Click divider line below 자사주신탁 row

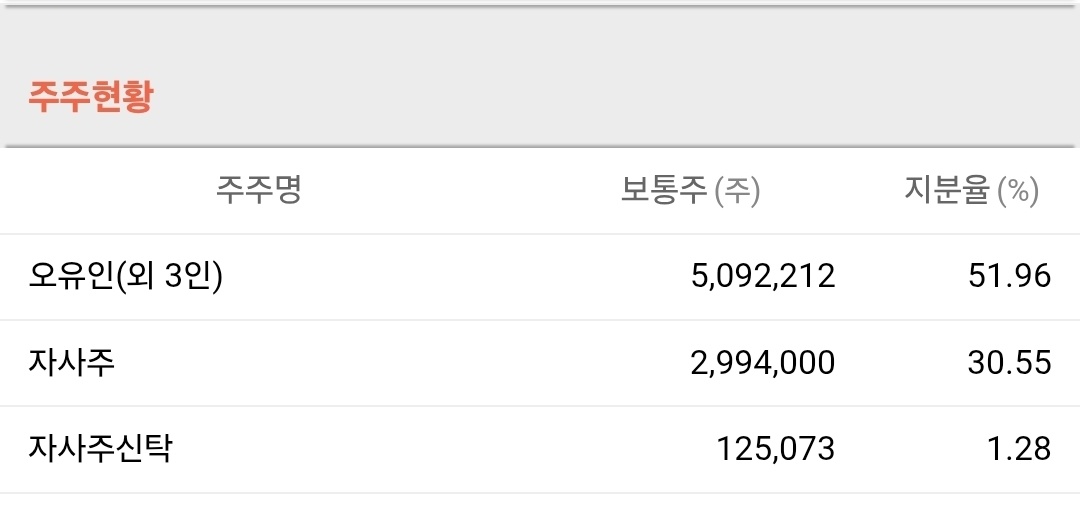[540, 492]
